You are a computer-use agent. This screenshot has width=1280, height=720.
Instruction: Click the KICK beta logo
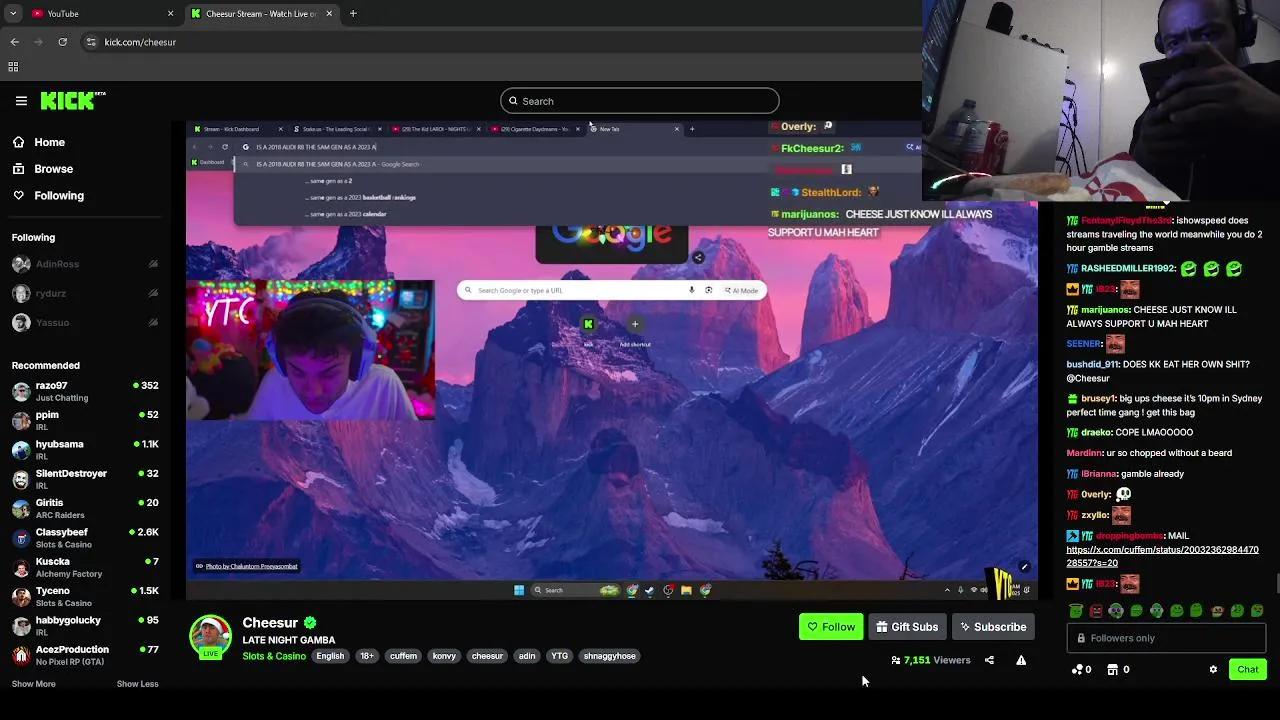click(x=73, y=100)
